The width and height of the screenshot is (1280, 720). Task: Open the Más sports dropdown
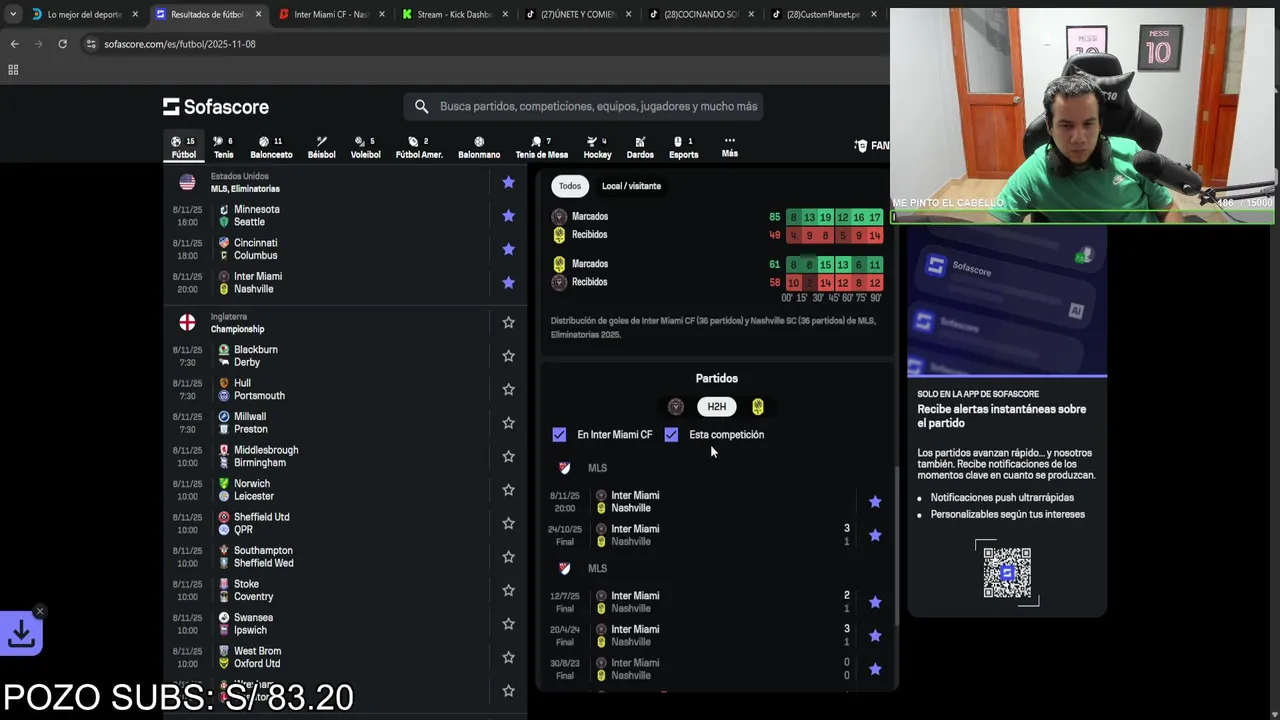point(730,147)
